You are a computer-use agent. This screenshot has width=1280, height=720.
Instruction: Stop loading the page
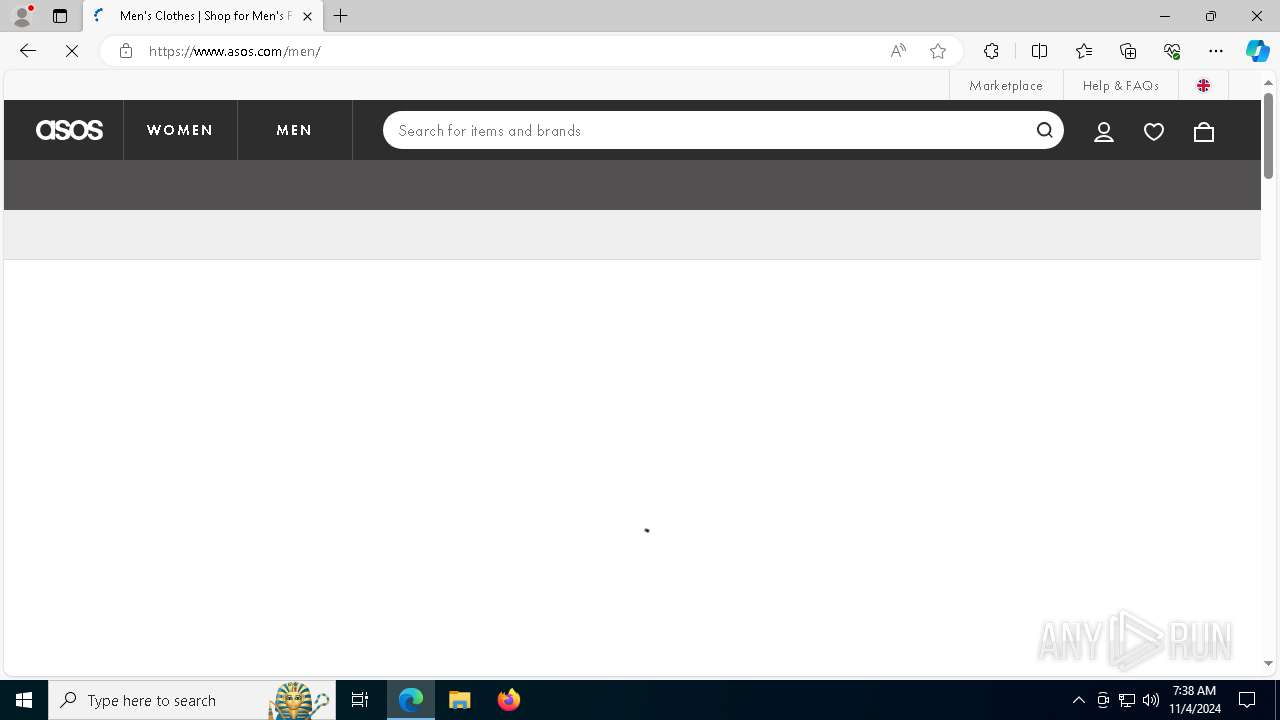coord(72,51)
